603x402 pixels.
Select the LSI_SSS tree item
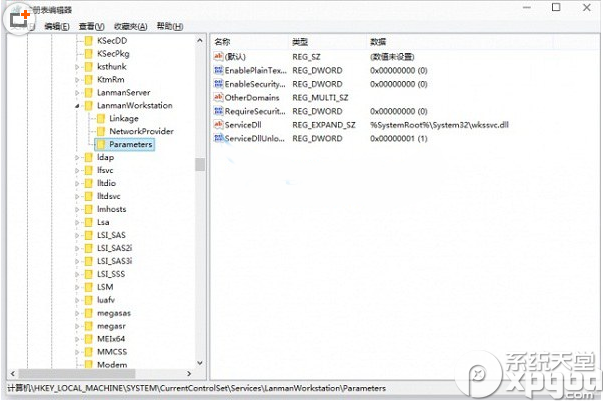pyautogui.click(x=111, y=274)
